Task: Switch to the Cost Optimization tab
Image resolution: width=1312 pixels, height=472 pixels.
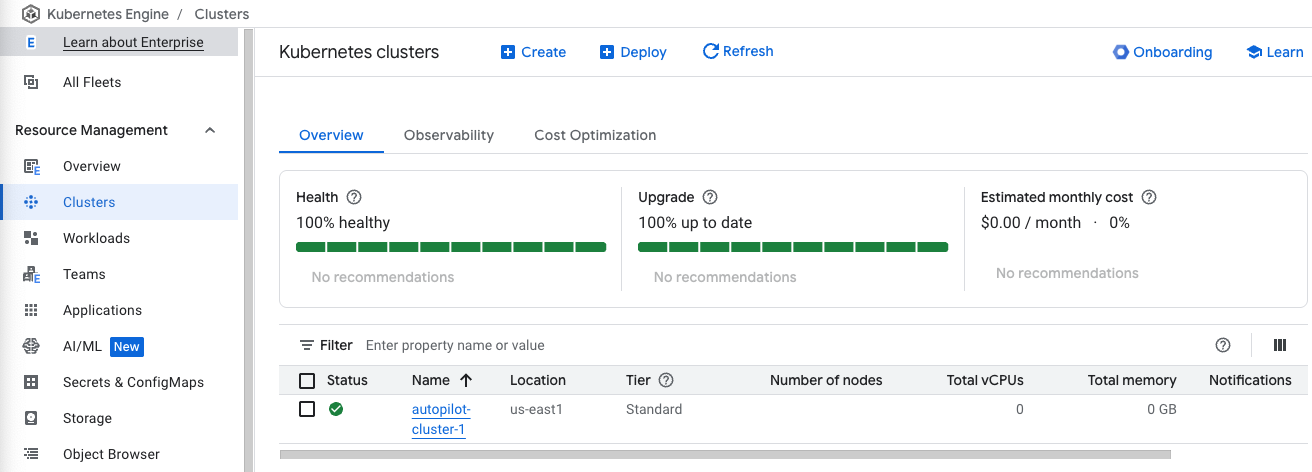Action: (595, 135)
